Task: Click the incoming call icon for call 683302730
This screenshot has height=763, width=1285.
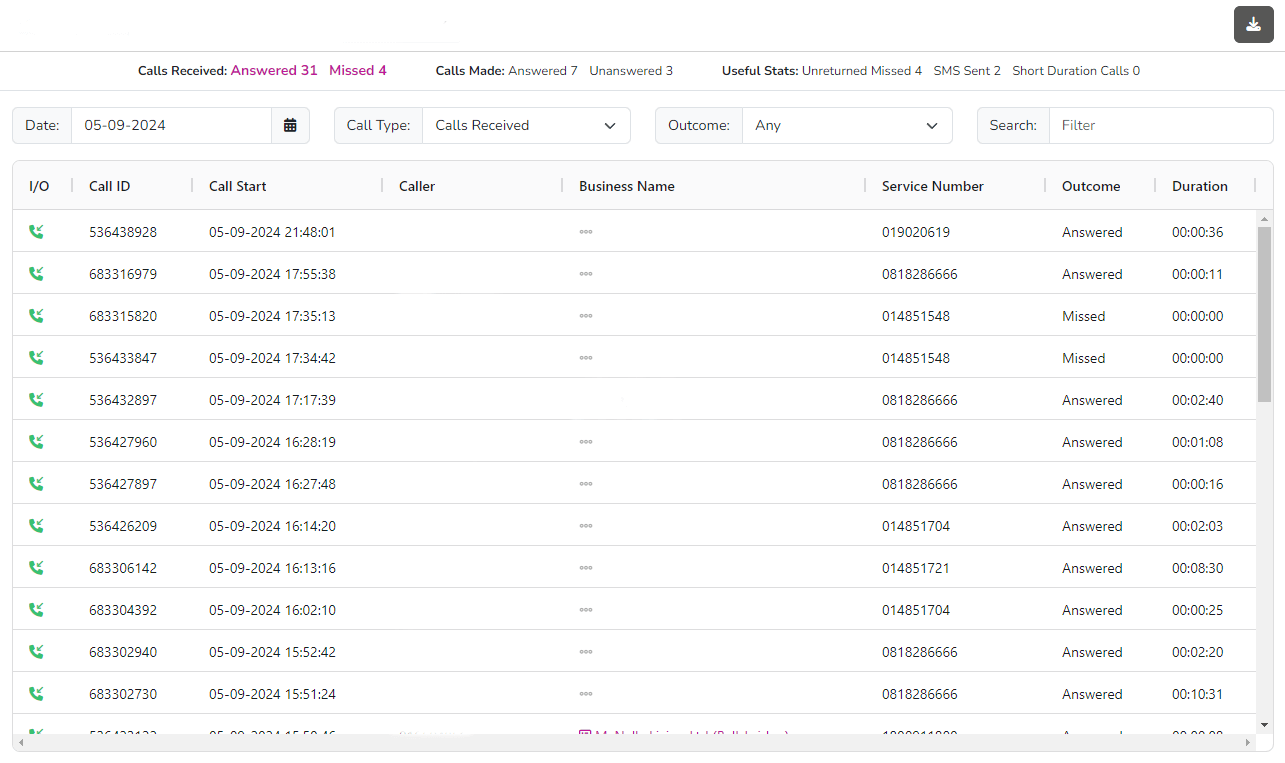Action: 37,694
